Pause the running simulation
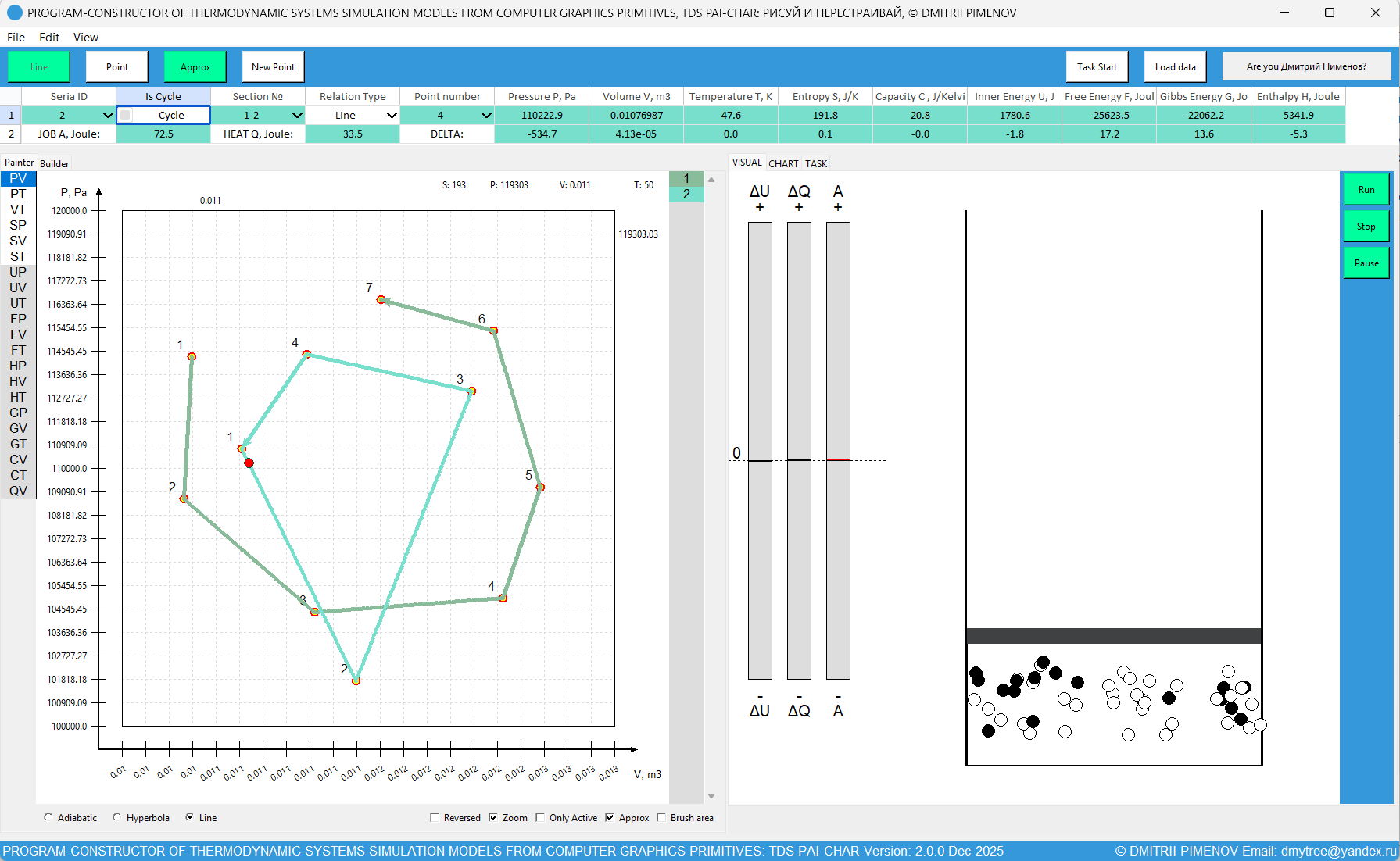This screenshot has width=1400, height=861. 1366,263
